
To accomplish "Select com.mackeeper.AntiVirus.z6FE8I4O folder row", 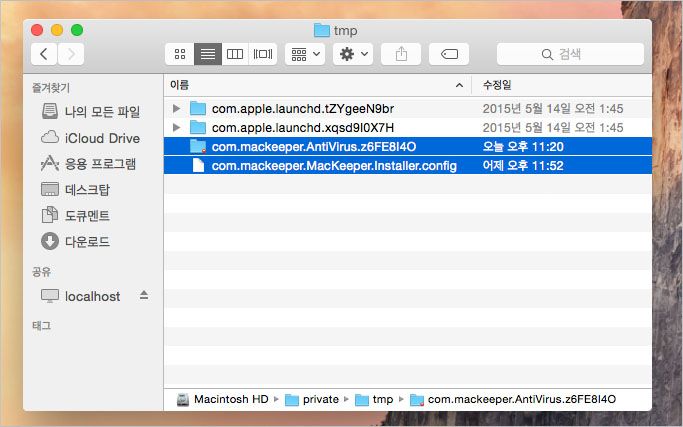I will pyautogui.click(x=408, y=146).
